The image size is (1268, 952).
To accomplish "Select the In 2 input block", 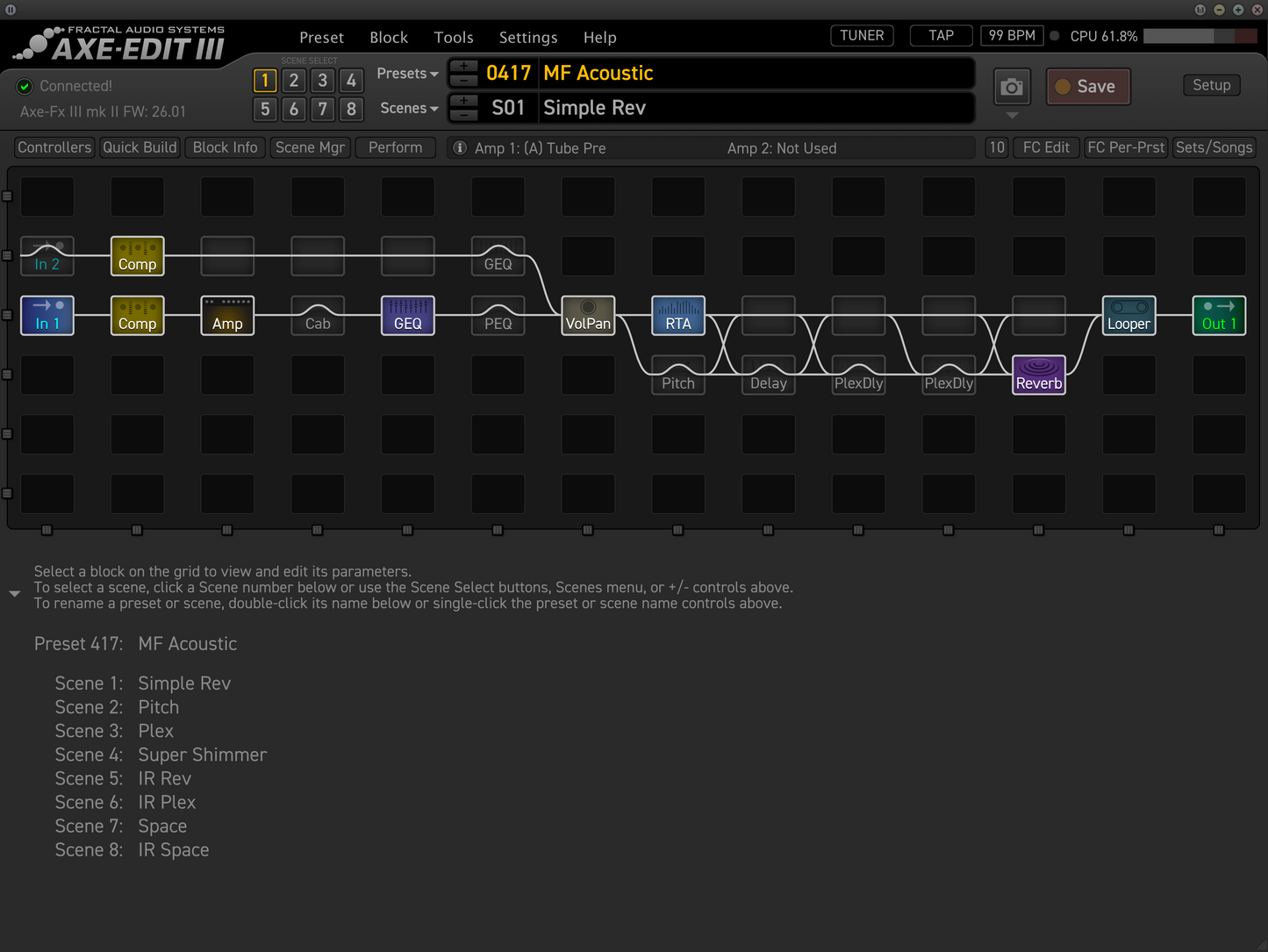I will pos(47,256).
